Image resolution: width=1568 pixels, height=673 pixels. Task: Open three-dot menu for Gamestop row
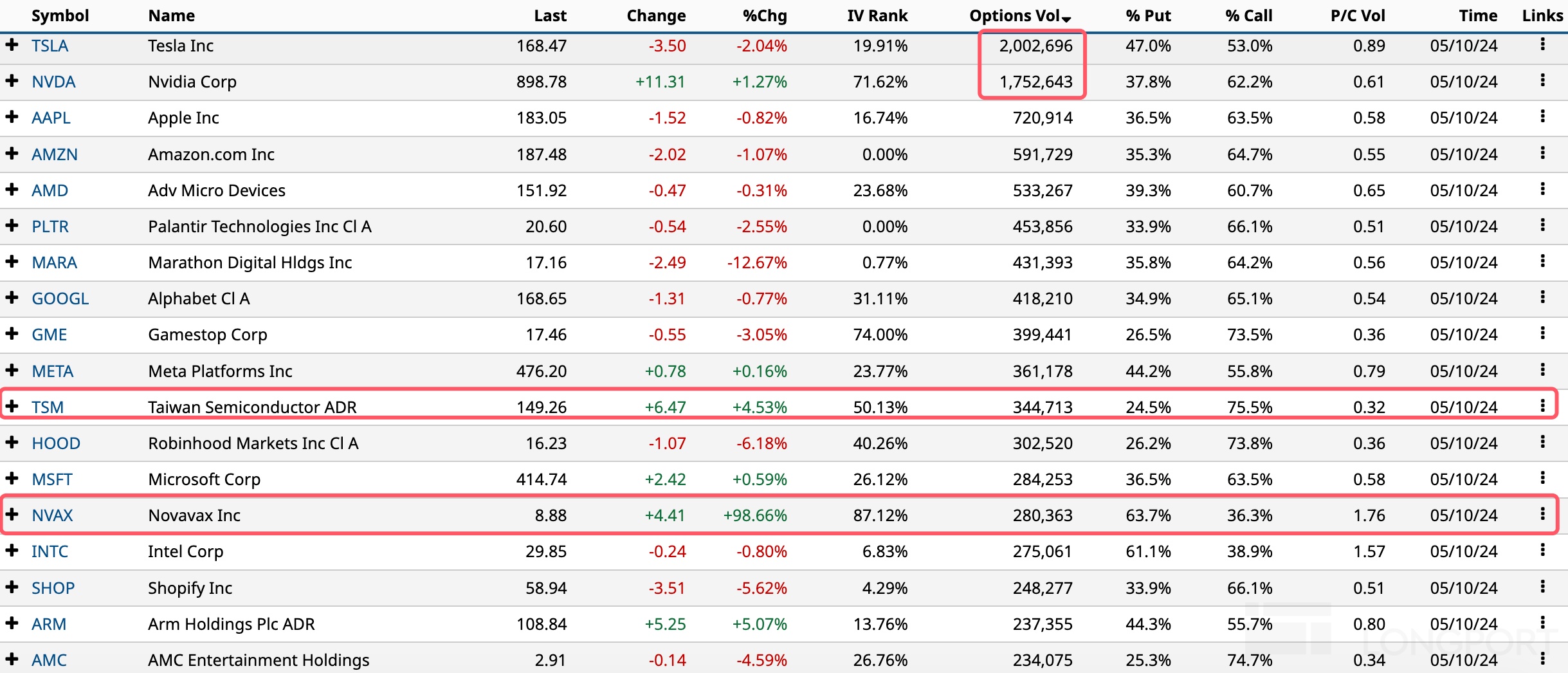click(x=1542, y=333)
